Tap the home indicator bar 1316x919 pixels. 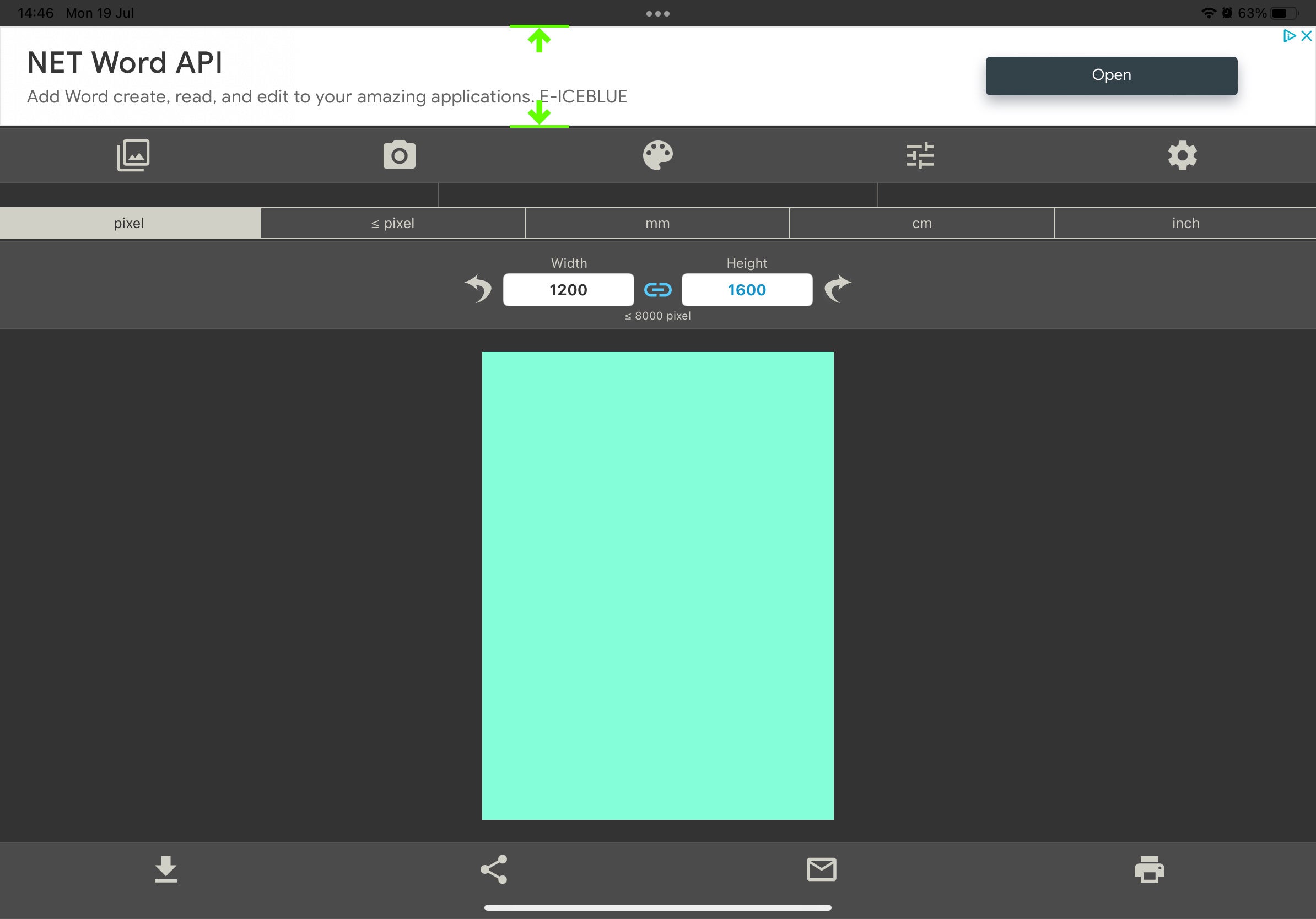[x=658, y=907]
